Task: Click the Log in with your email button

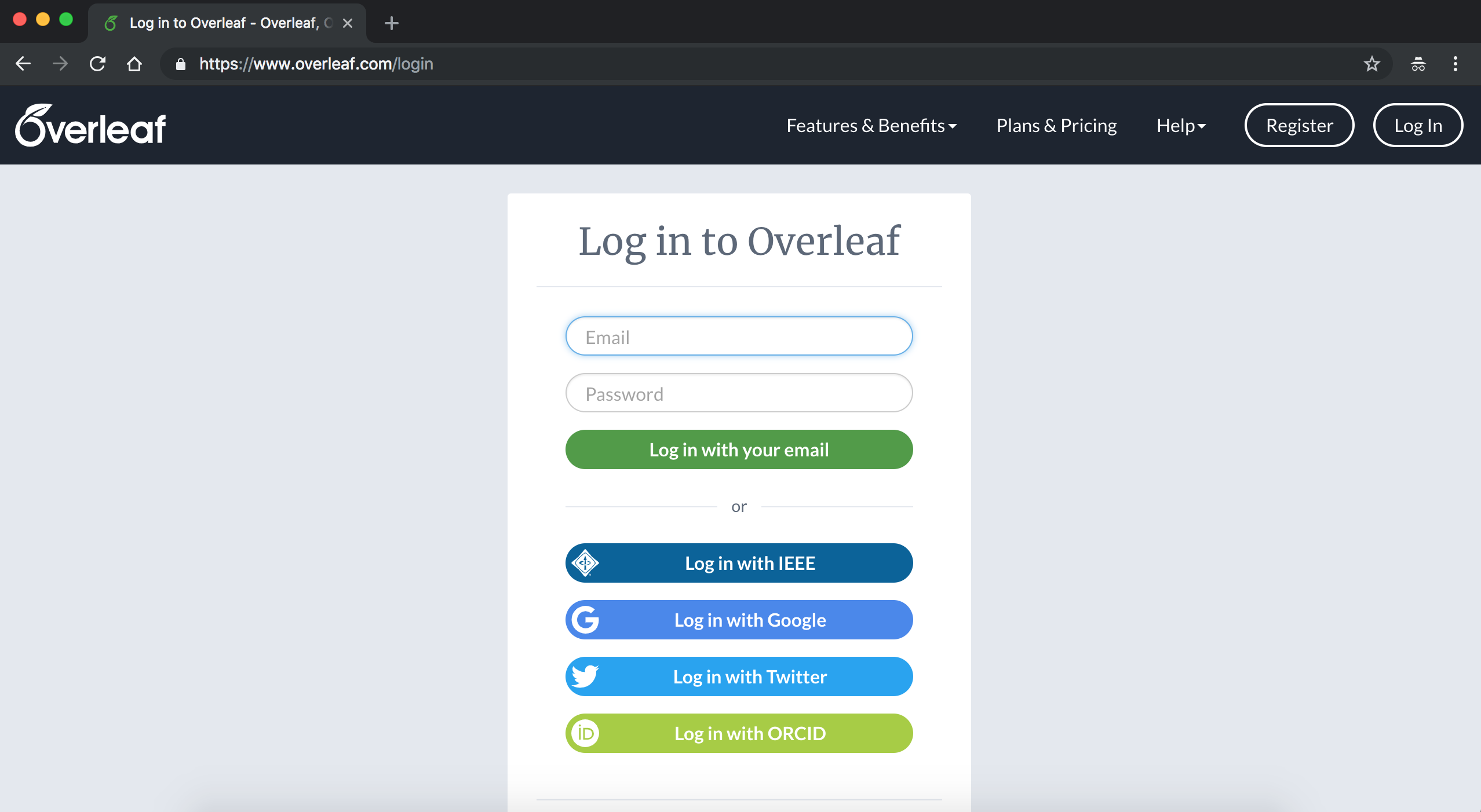Action: pos(739,449)
